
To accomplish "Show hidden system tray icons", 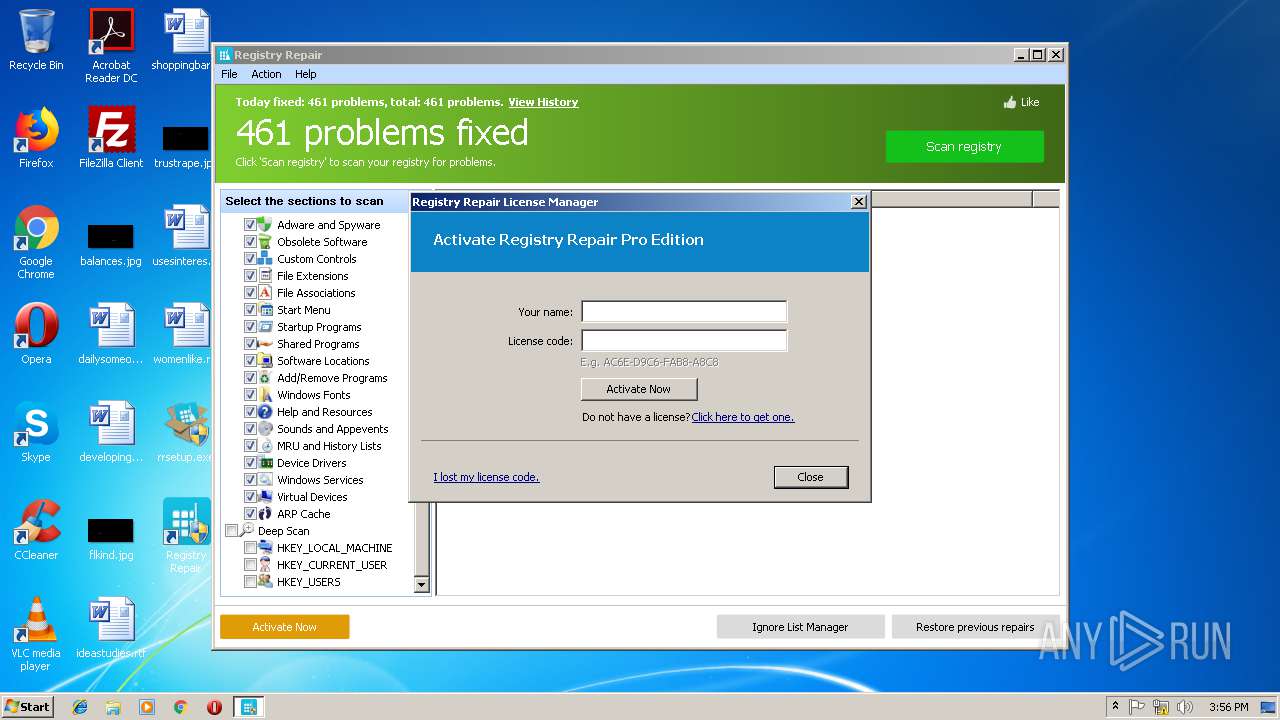I will tap(1115, 706).
